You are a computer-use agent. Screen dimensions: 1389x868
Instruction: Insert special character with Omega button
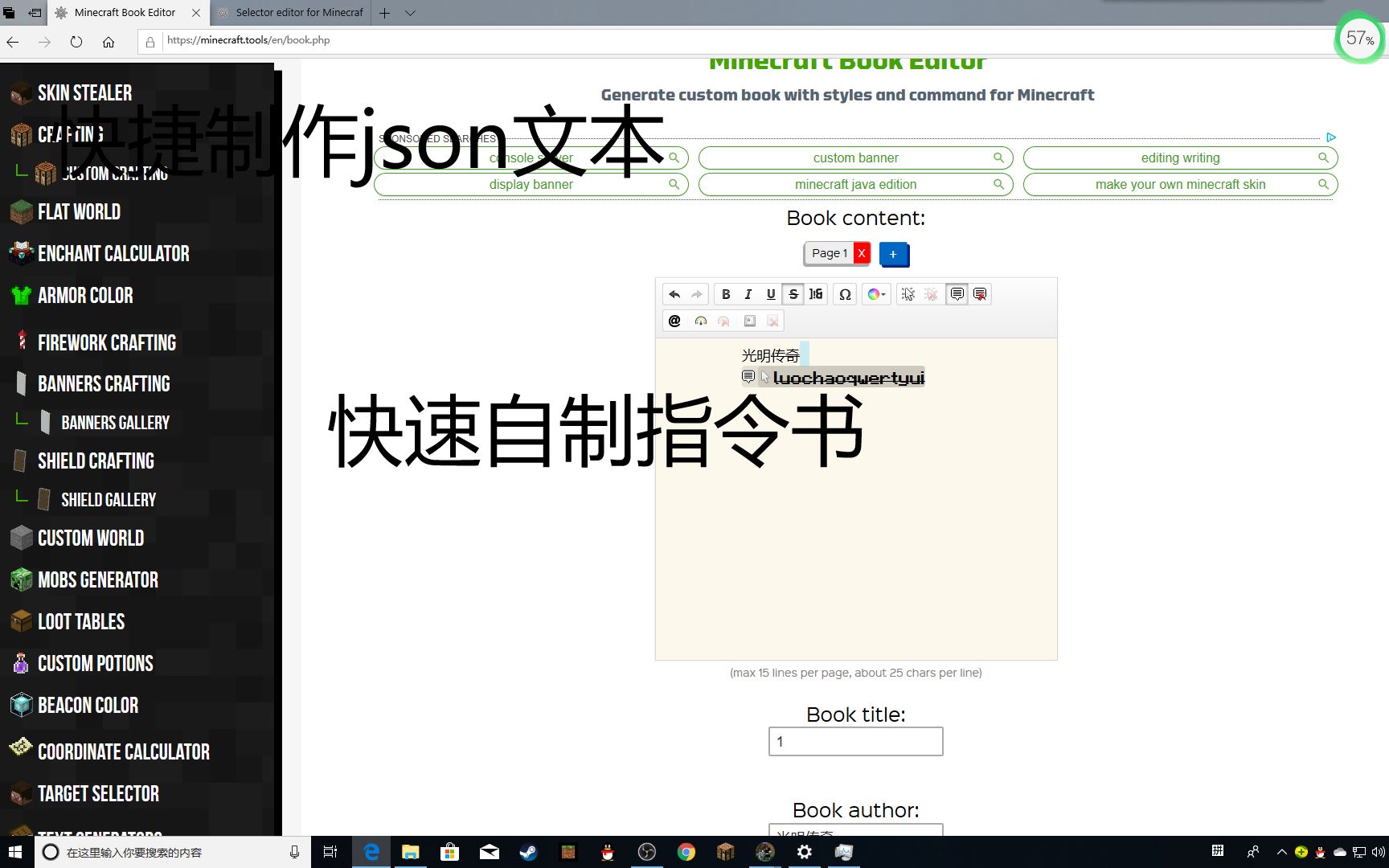[x=845, y=294]
